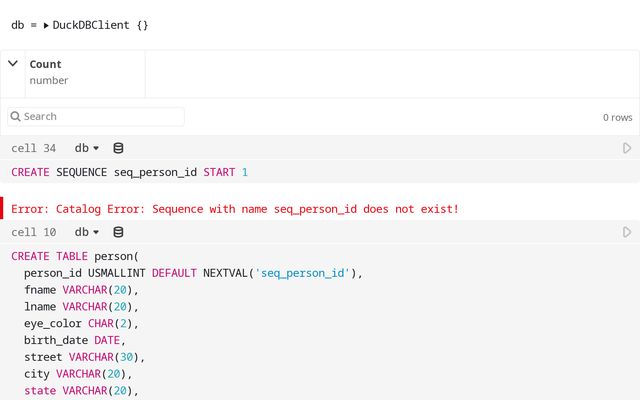
Task: Open the db dropdown in cell 10
Action: tap(87, 232)
